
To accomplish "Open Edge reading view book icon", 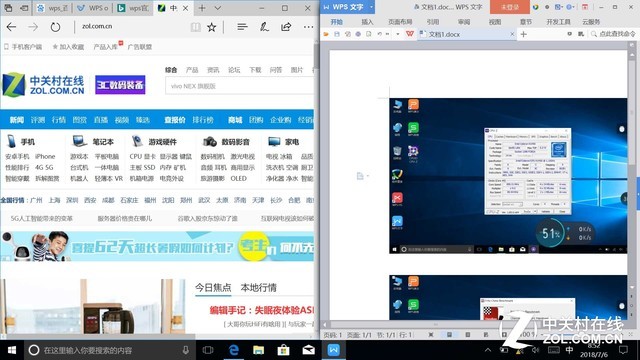I will [x=196, y=27].
